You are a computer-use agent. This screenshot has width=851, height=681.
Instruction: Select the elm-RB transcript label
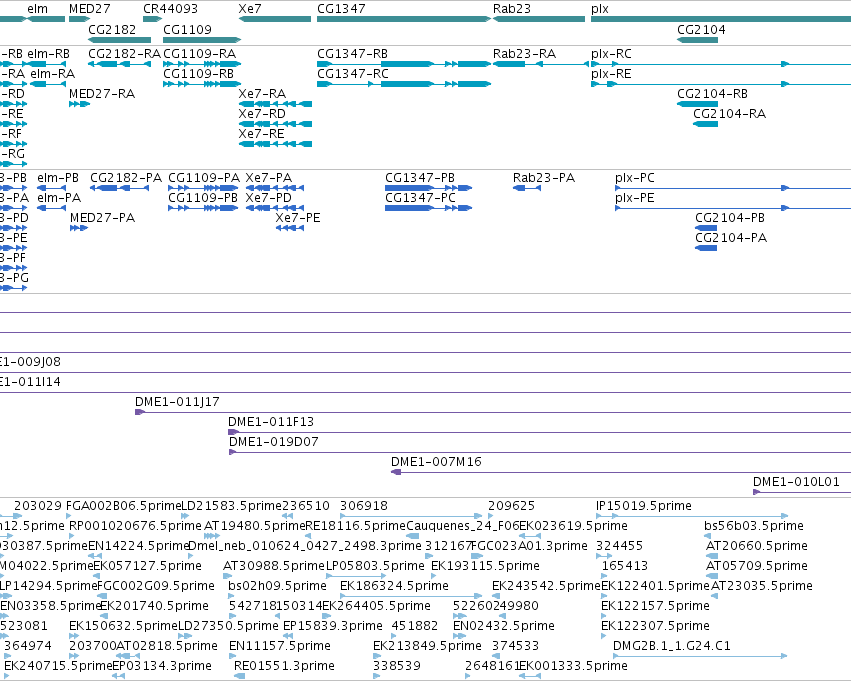[48, 54]
